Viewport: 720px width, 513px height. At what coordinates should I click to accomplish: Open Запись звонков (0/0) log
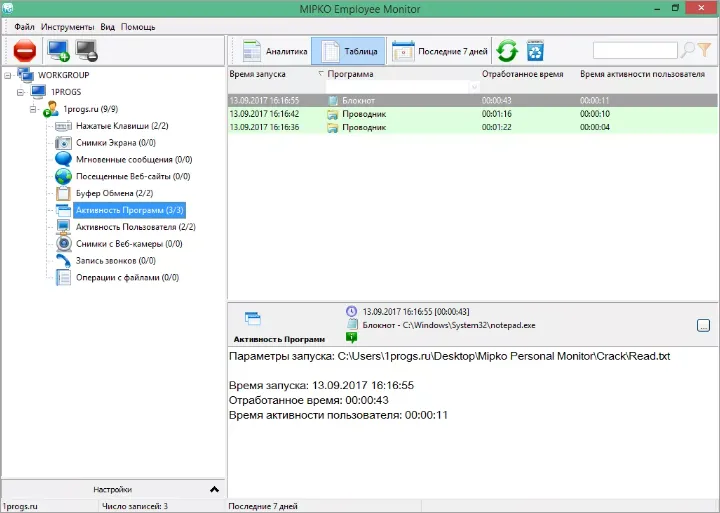(x=116, y=261)
